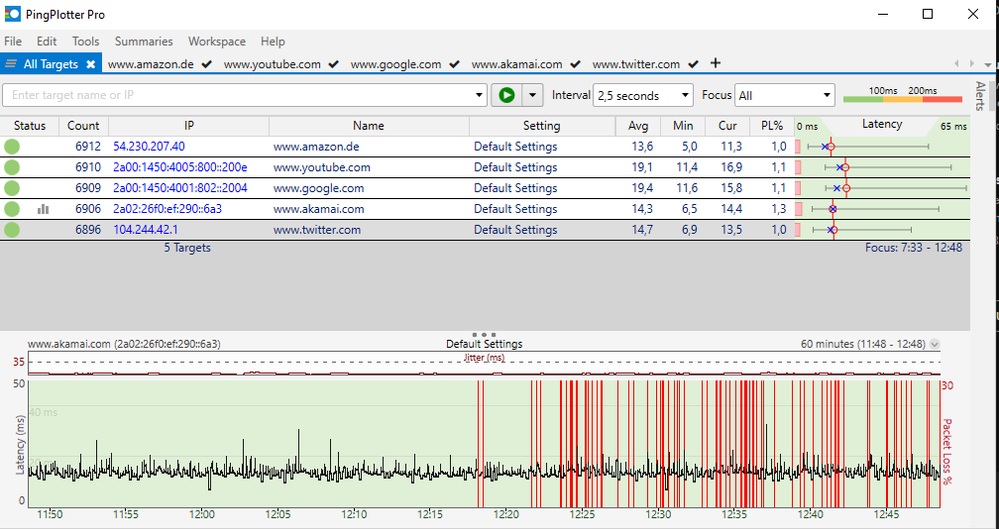Click the bar chart icon in the akamai row
Viewport: 999px width, 529px height.
click(x=43, y=209)
